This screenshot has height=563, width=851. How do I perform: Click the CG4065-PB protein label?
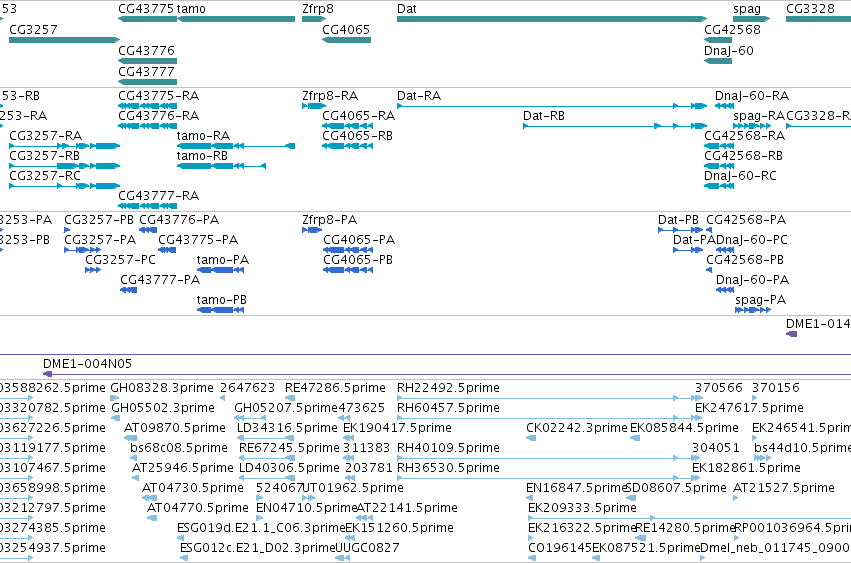358,260
